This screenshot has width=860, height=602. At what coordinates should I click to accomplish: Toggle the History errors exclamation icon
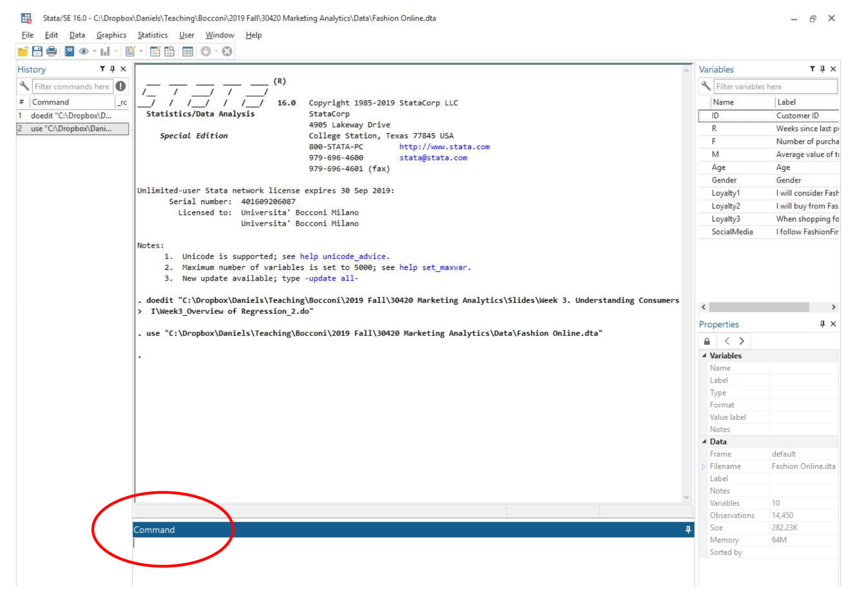click(x=121, y=86)
